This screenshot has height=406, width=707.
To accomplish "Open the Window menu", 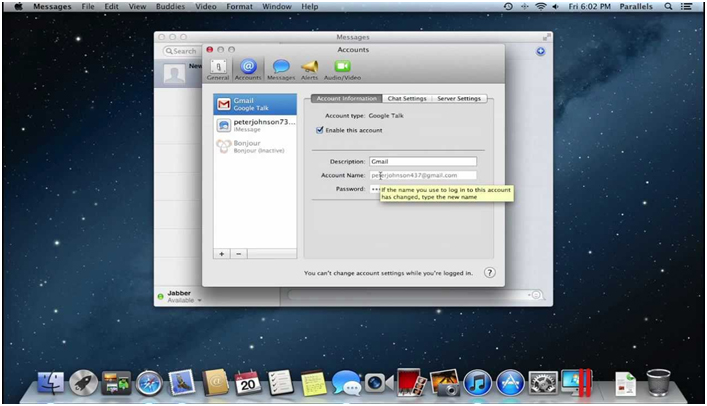I will click(x=277, y=6).
